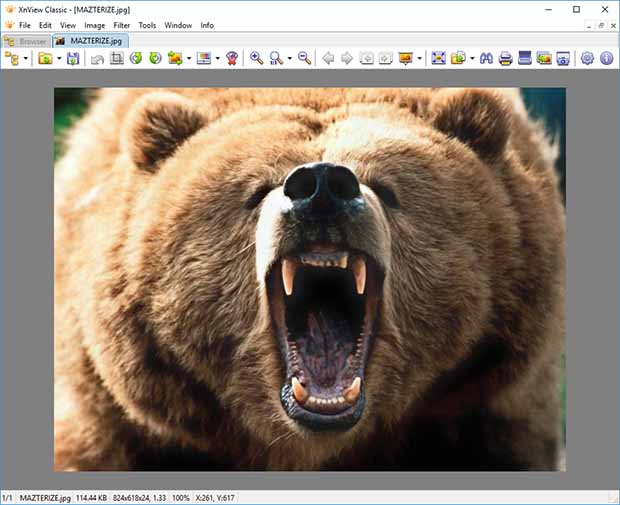Click the next page icon

click(x=386, y=59)
